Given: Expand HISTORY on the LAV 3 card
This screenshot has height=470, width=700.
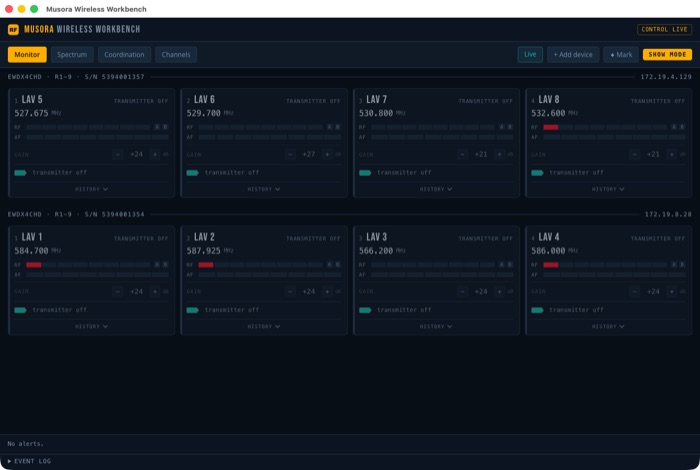Looking at the screenshot, I should 436,326.
